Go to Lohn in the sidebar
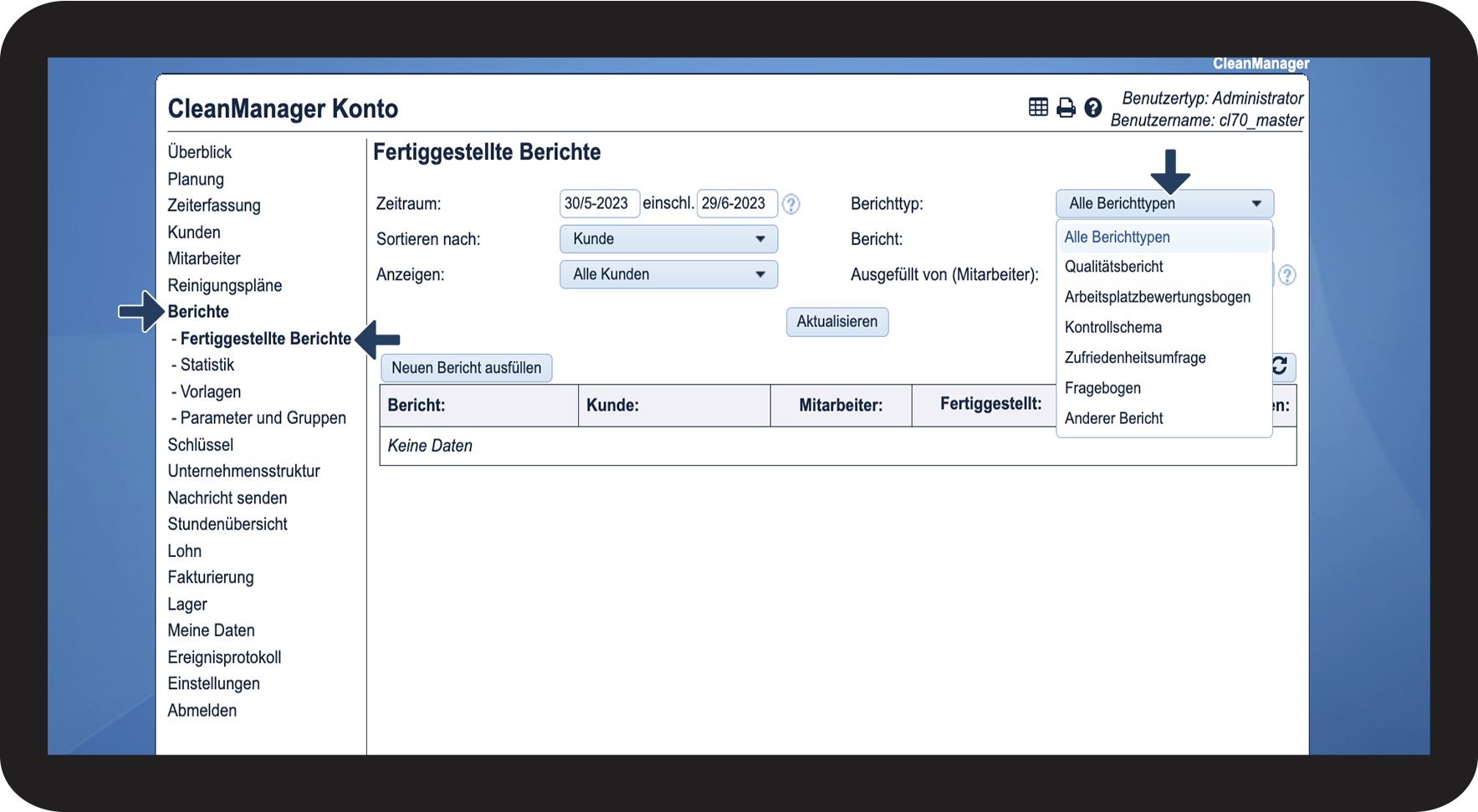The image size is (1478, 812). [x=185, y=551]
